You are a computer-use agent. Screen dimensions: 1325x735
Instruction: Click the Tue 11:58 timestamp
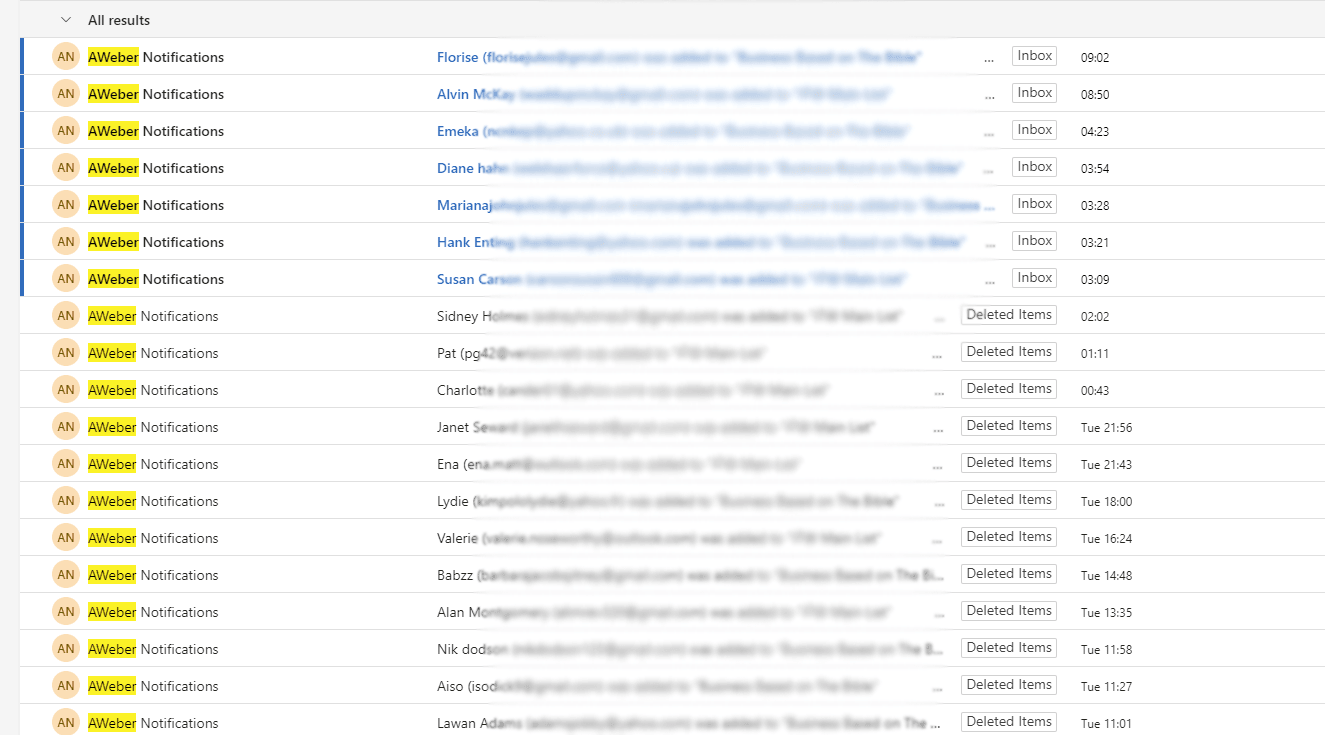coord(1106,650)
